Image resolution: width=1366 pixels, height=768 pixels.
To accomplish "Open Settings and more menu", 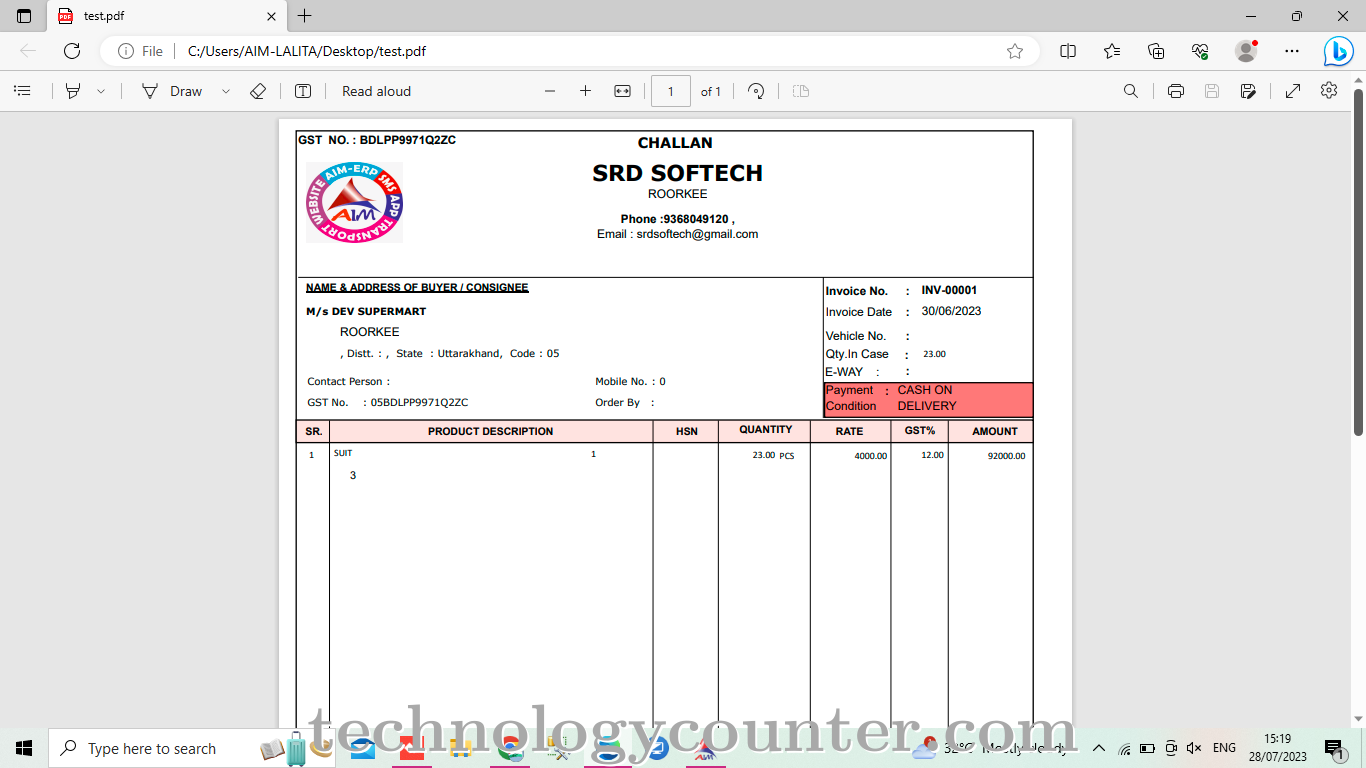I will pyautogui.click(x=1292, y=51).
